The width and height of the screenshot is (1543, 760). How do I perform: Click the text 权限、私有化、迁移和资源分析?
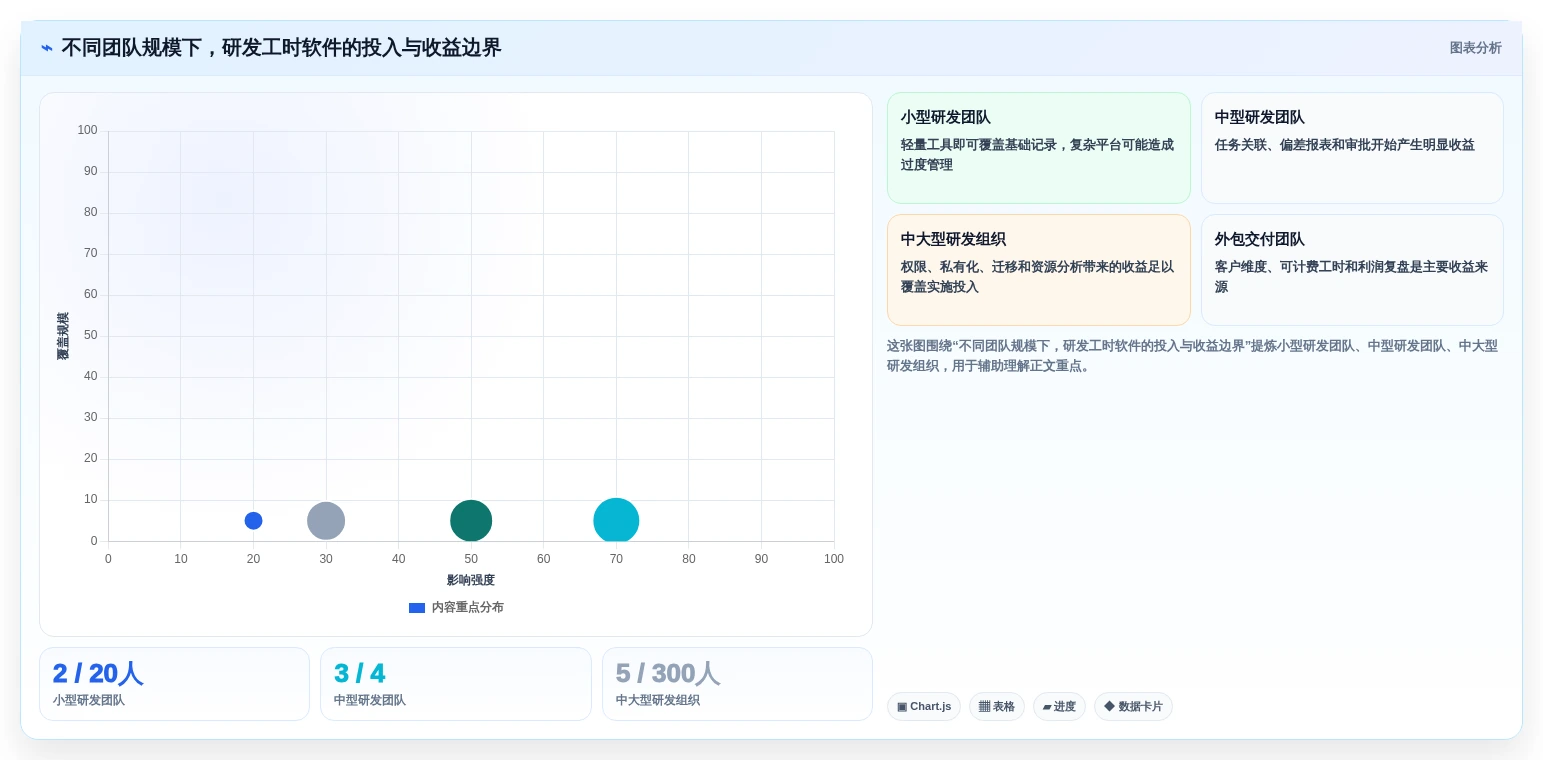pos(992,267)
